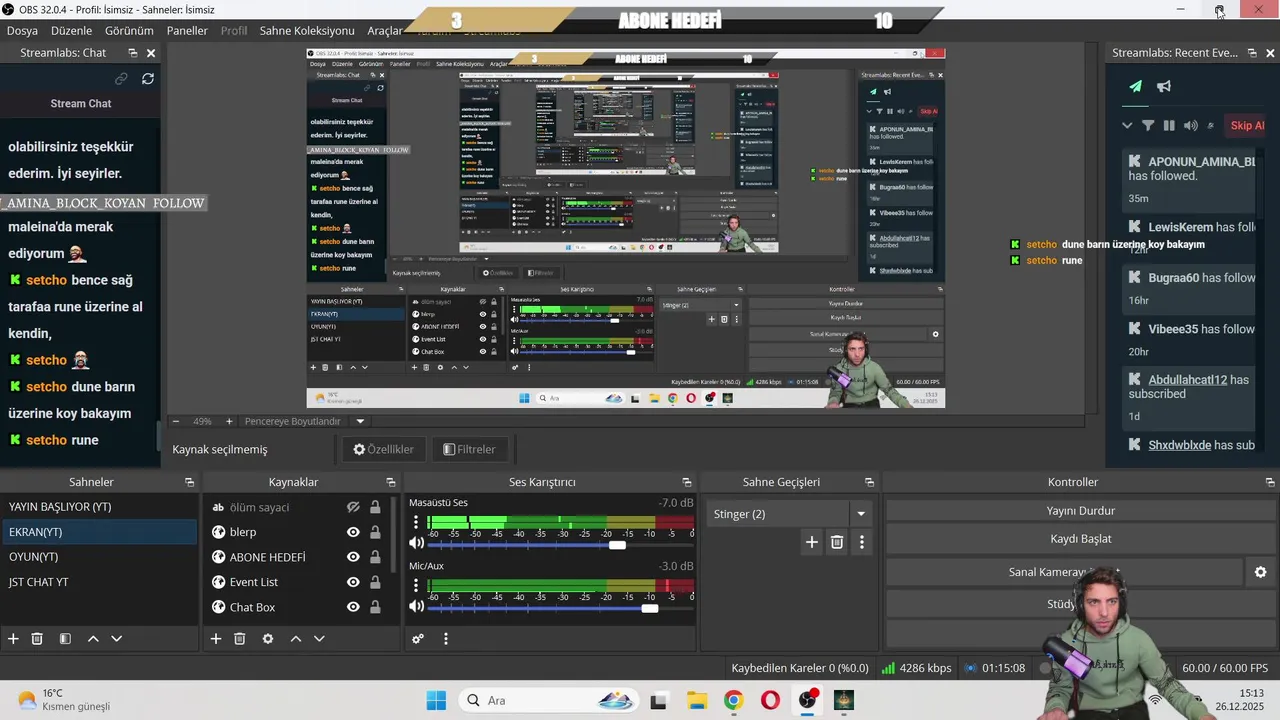Open scene filters icon
1280x720 pixels.
click(65, 639)
